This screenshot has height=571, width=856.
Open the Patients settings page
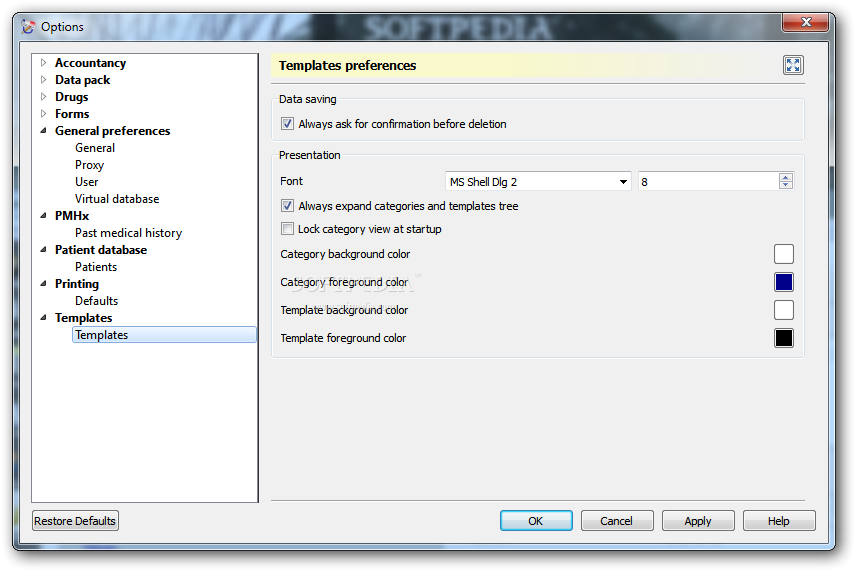96,266
